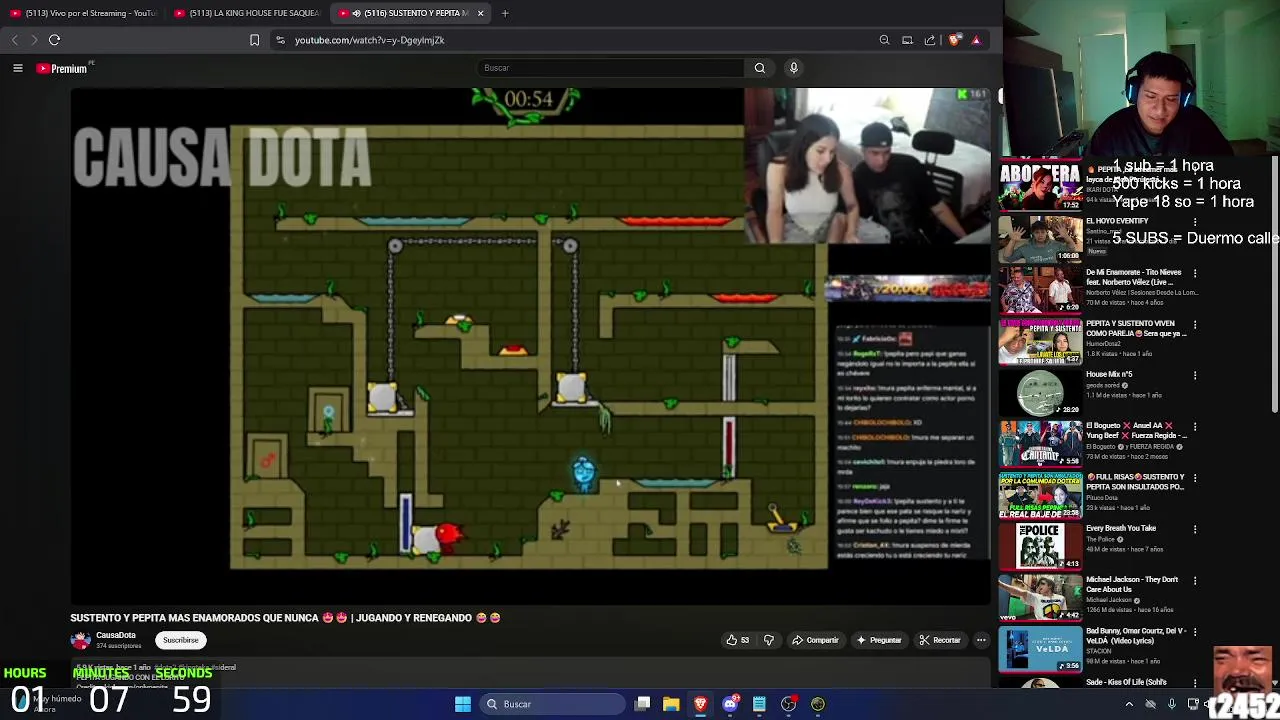Click the Preguntar ask button
1280x720 pixels.
pyautogui.click(x=878, y=640)
